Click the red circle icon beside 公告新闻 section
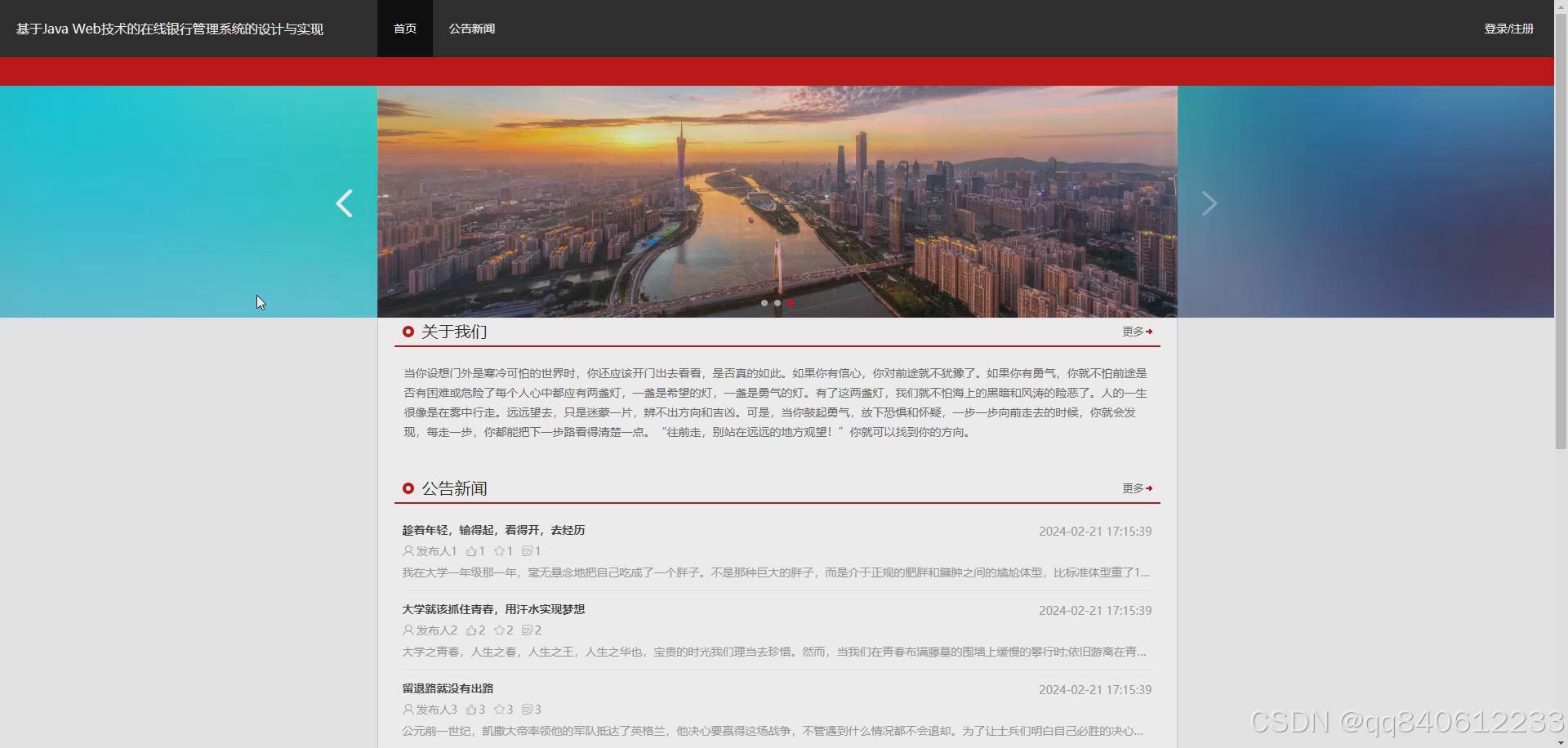This screenshot has height=748, width=1568. [x=408, y=488]
